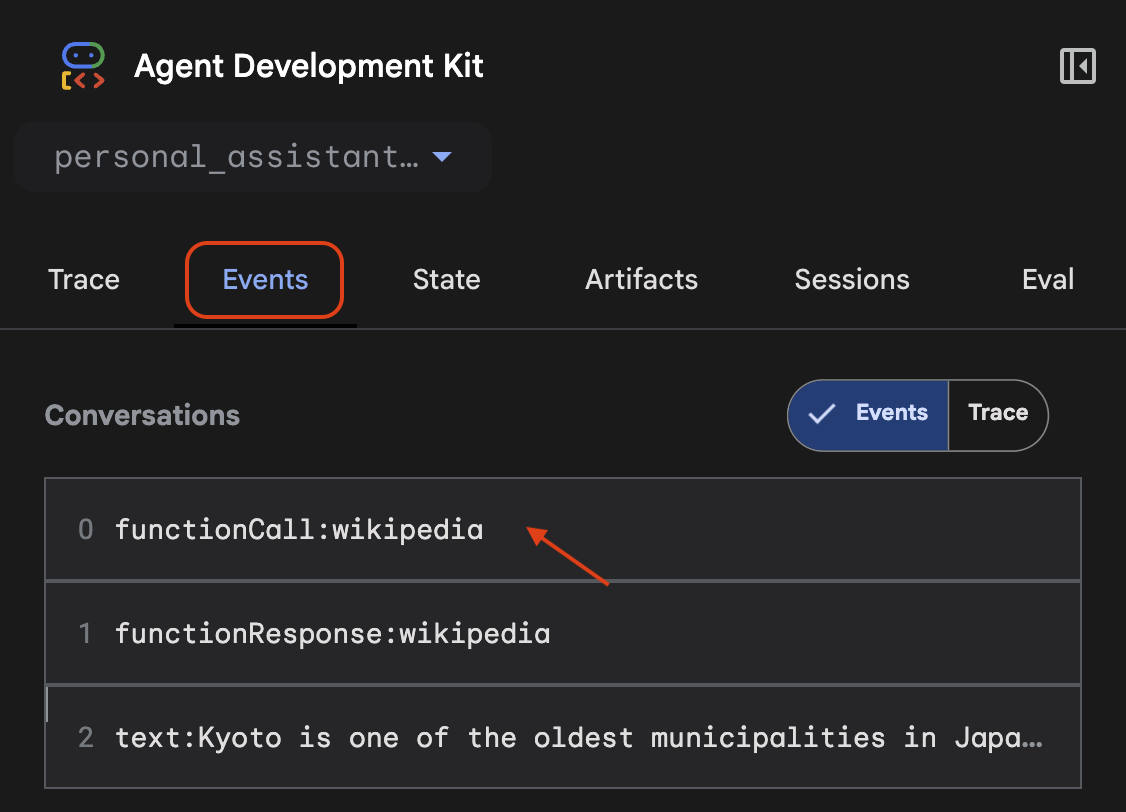Click the dropdown caret beside personal_assistant
This screenshot has width=1126, height=812.
441,156
